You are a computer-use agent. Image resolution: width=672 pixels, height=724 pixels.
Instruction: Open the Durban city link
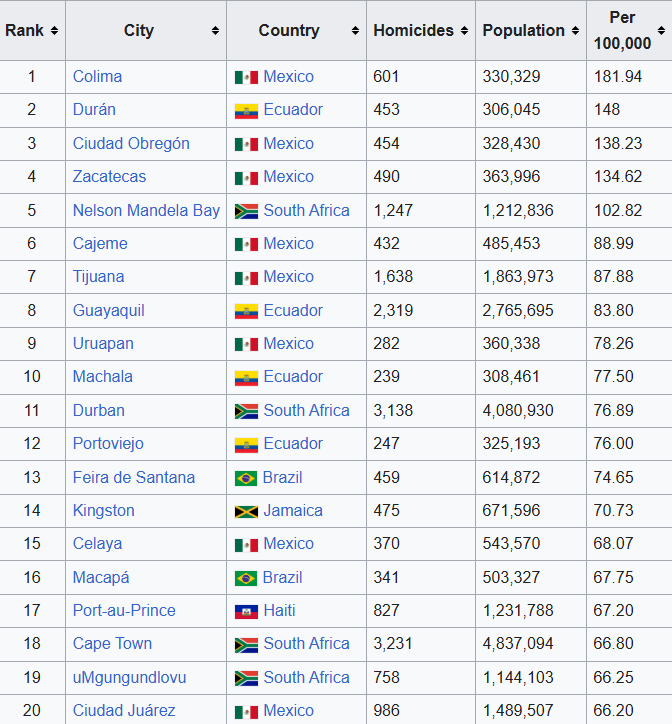(x=99, y=410)
